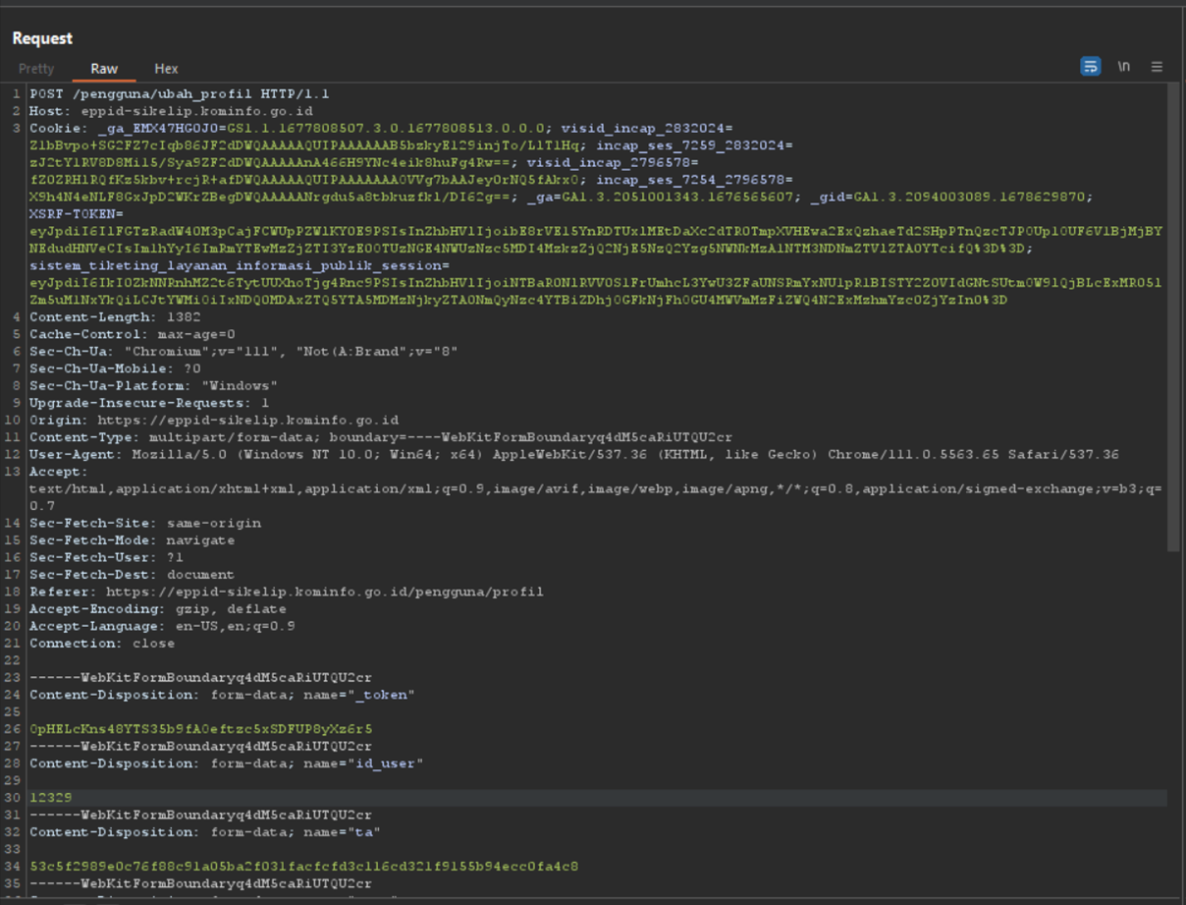Click the Content-Type multipart/form-data line
This screenshot has height=905, width=1186.
pyautogui.click(x=380, y=437)
